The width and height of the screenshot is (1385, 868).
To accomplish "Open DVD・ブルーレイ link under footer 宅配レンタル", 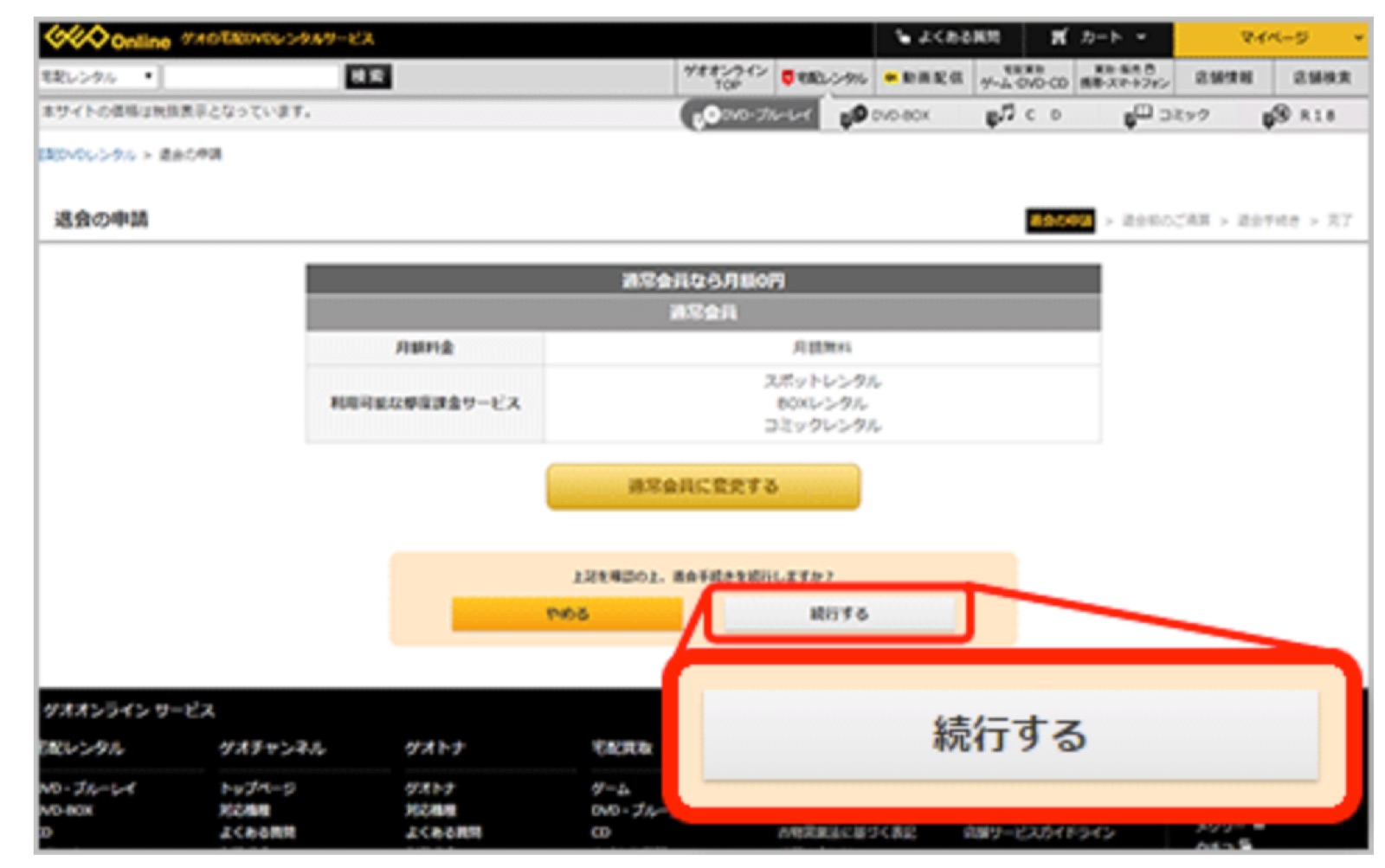I will (87, 789).
